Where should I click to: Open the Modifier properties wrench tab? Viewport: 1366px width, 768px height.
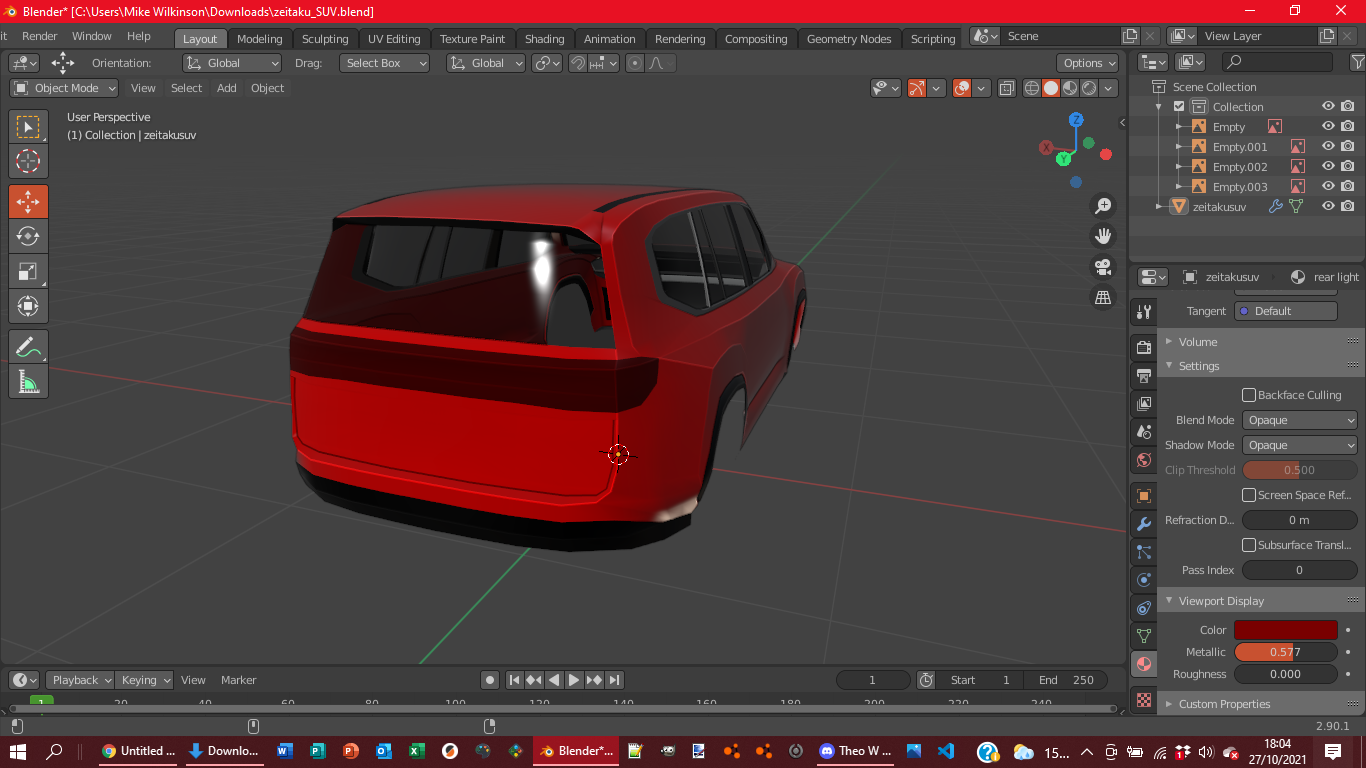[x=1144, y=524]
